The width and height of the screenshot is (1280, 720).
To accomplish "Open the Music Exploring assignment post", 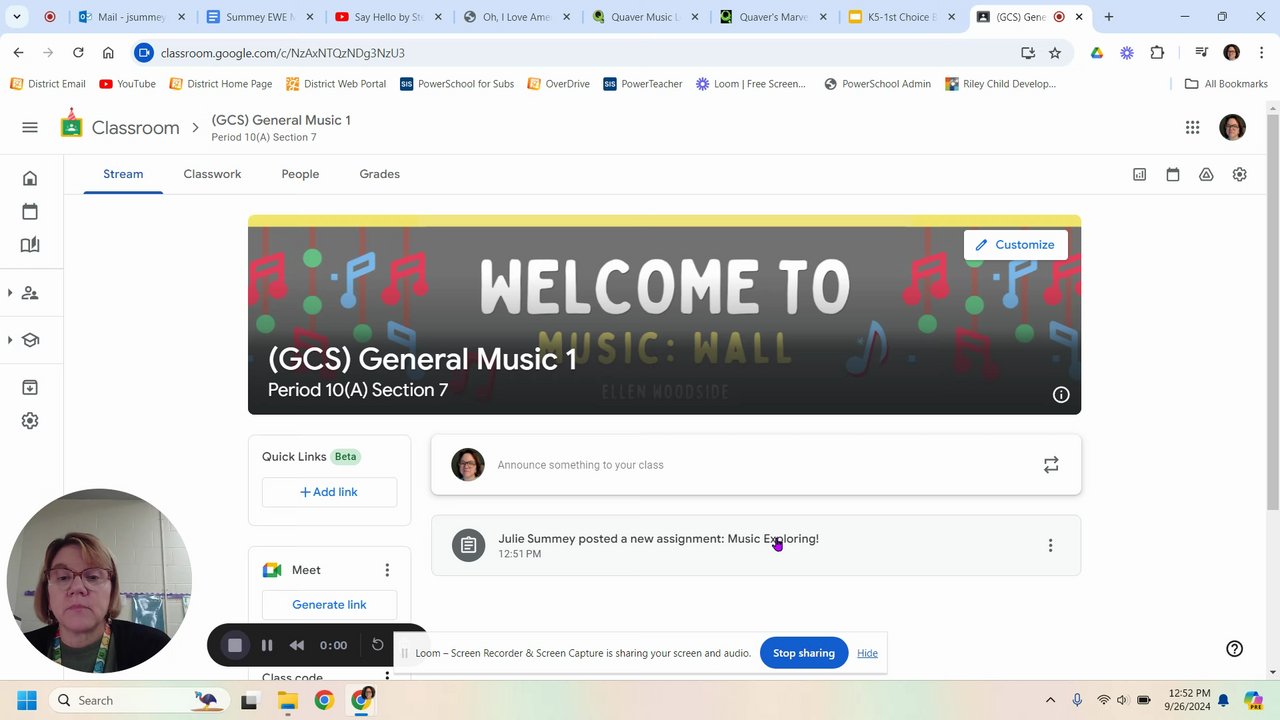I will [x=756, y=545].
